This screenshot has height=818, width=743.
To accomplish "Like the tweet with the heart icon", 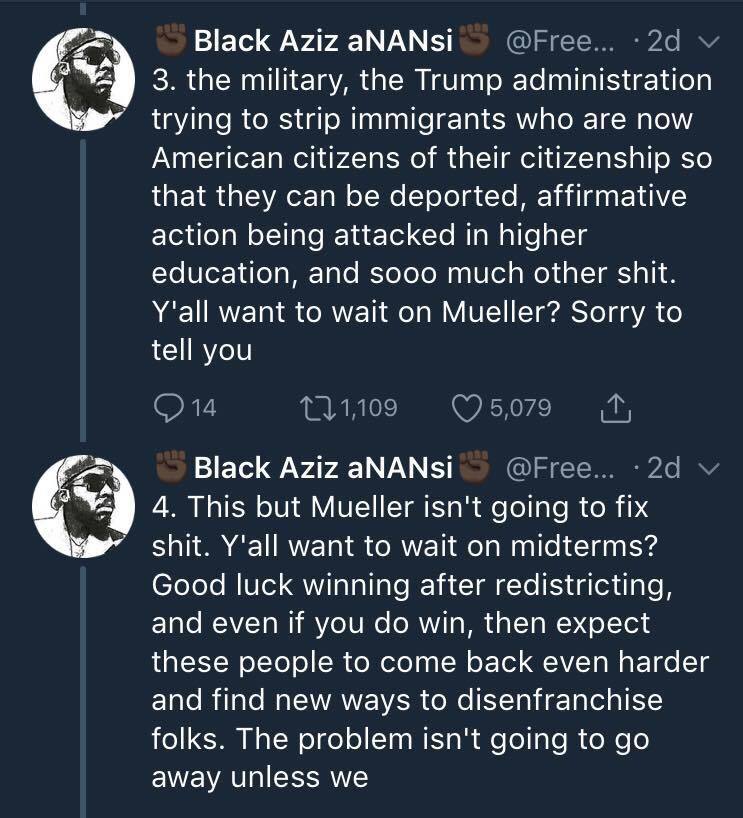I will pos(467,407).
